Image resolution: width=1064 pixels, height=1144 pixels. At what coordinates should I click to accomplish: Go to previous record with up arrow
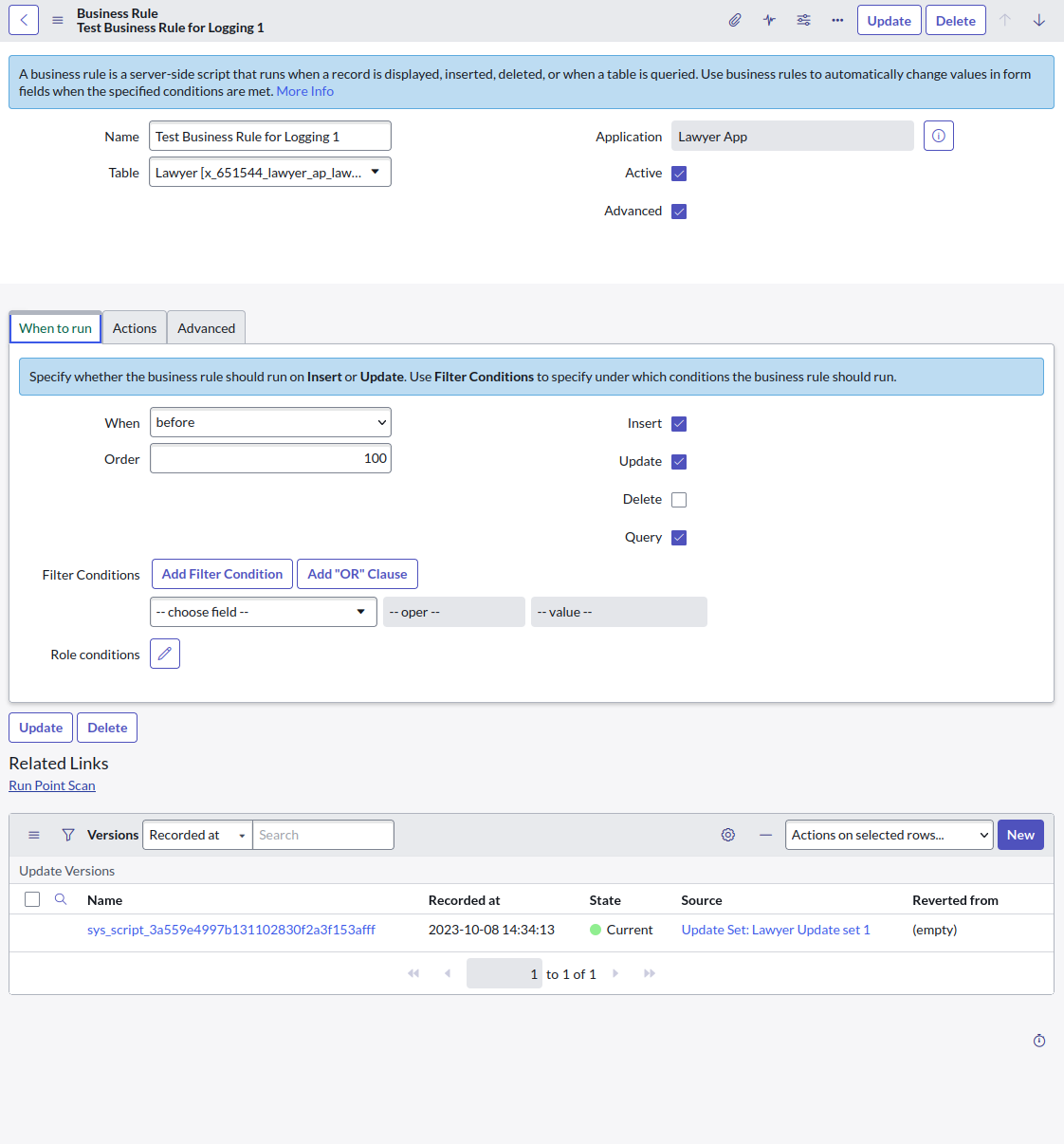pyautogui.click(x=1005, y=20)
